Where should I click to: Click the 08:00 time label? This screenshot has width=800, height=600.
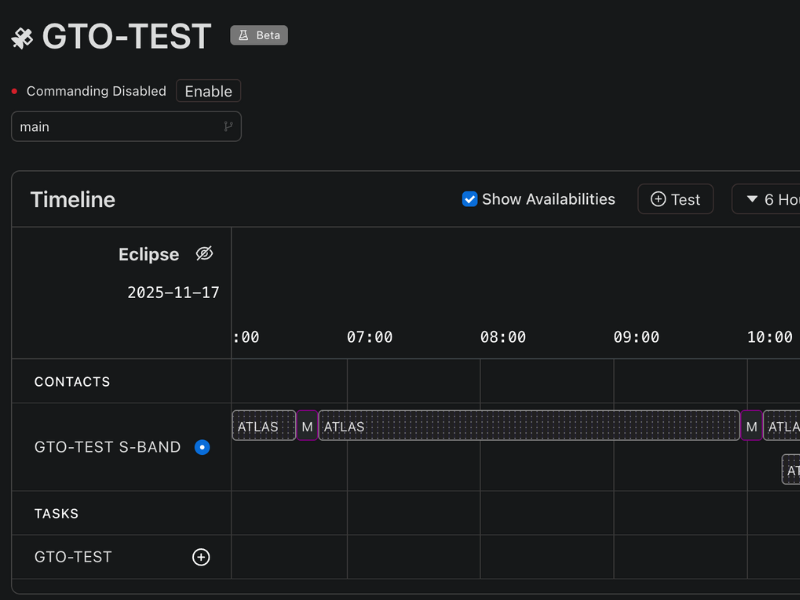503,337
